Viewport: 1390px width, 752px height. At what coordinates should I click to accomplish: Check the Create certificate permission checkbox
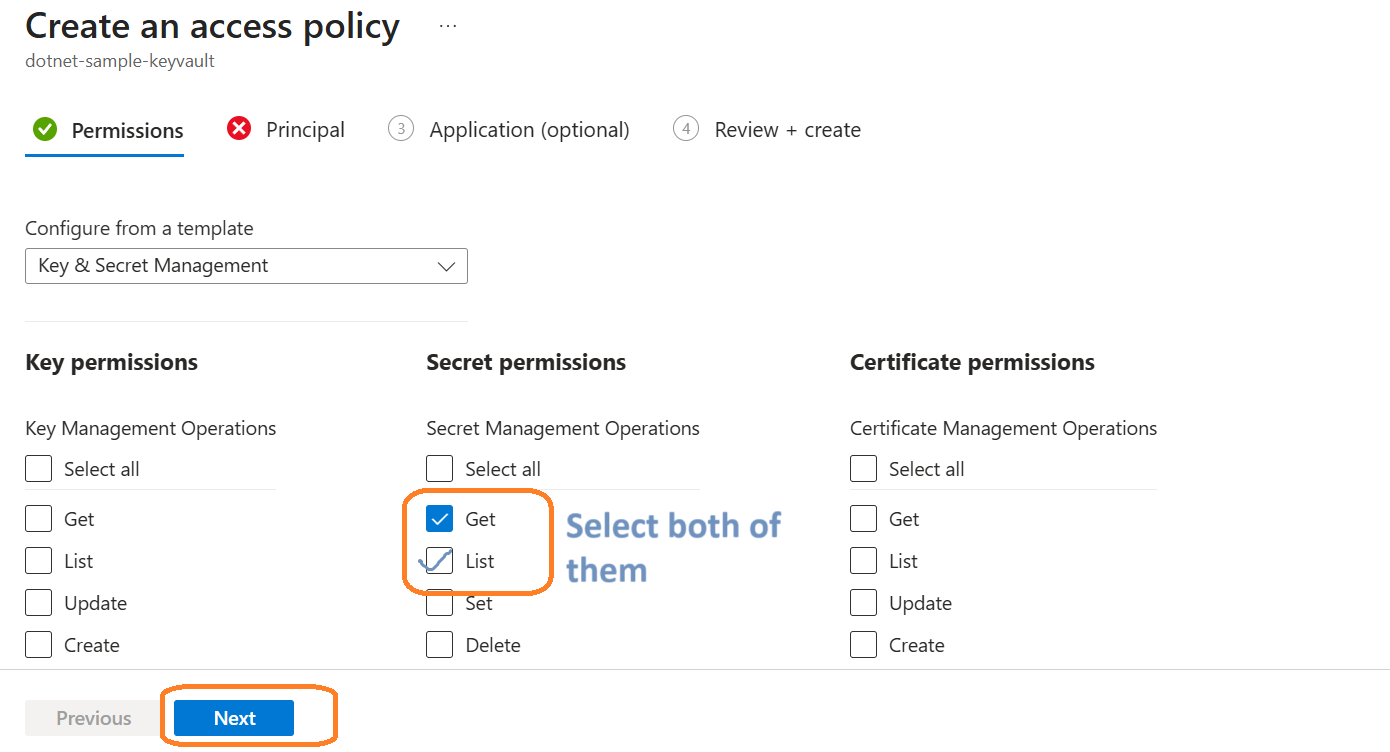tap(864, 645)
